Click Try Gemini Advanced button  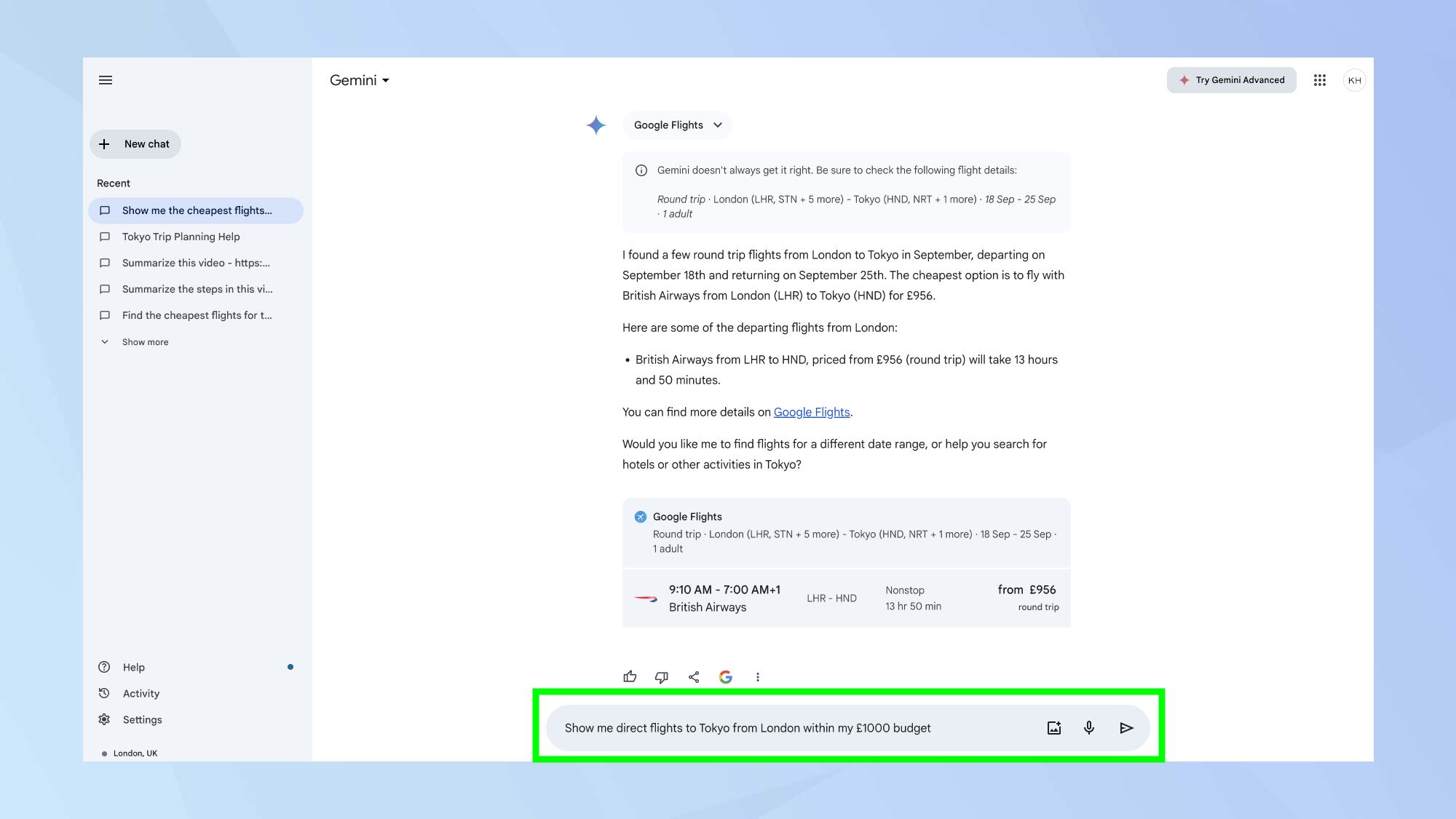pos(1231,80)
